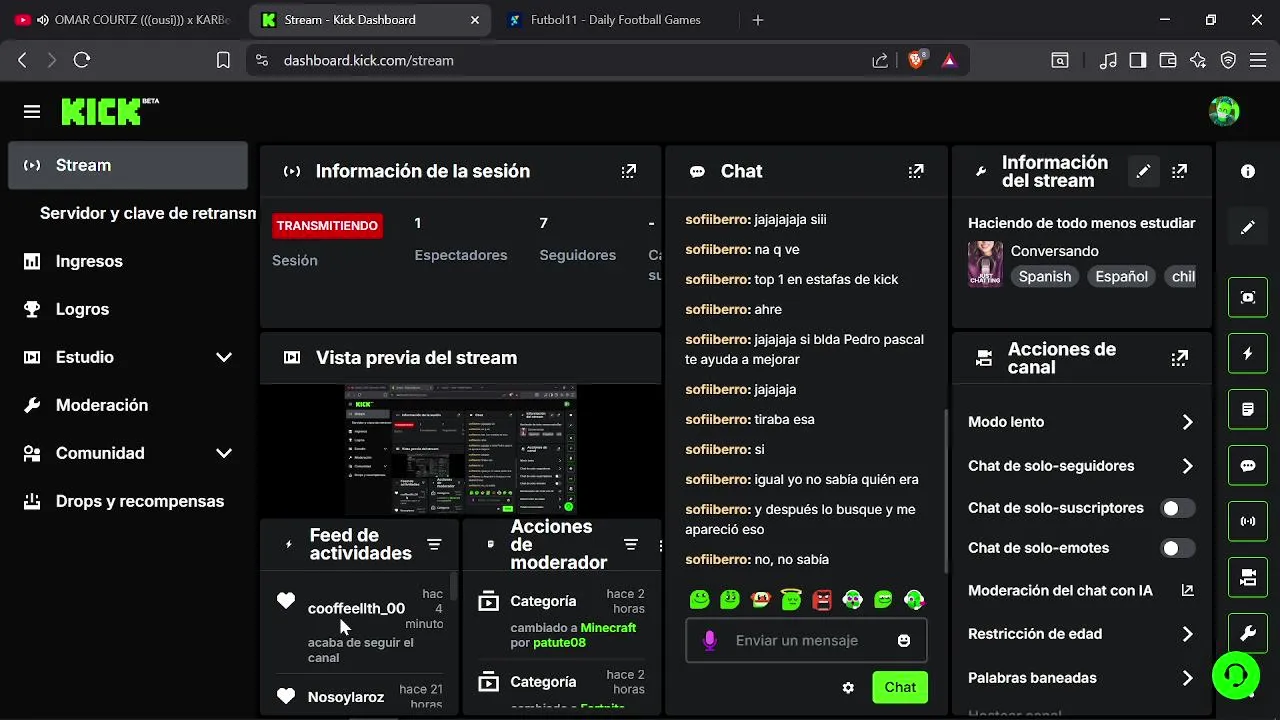Switch to the OMAR COURTZ browser tab

point(120,20)
